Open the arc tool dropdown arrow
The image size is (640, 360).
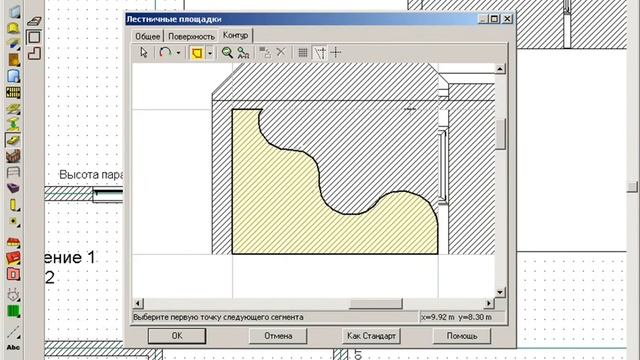click(x=178, y=53)
